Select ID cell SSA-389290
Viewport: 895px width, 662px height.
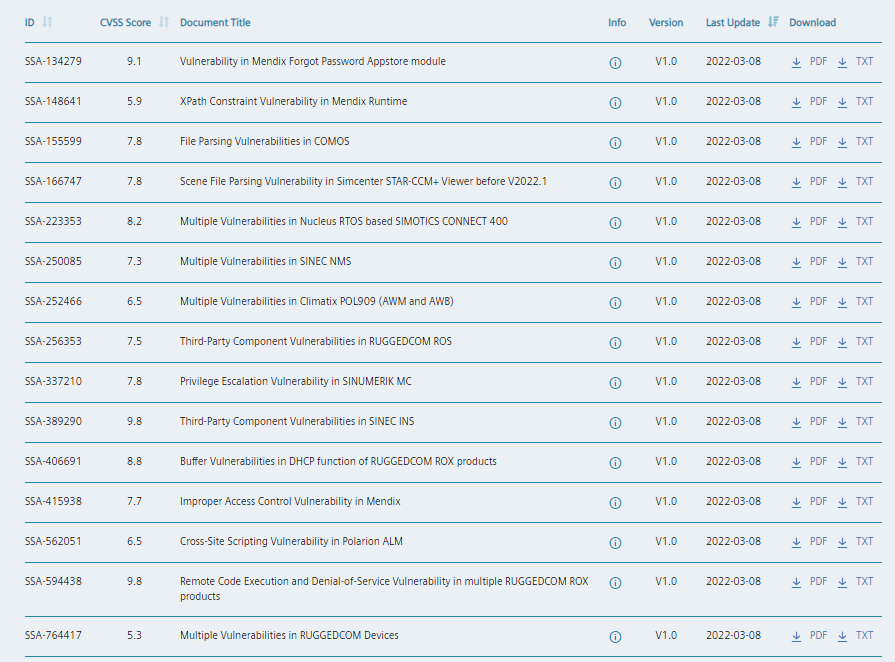click(53, 421)
